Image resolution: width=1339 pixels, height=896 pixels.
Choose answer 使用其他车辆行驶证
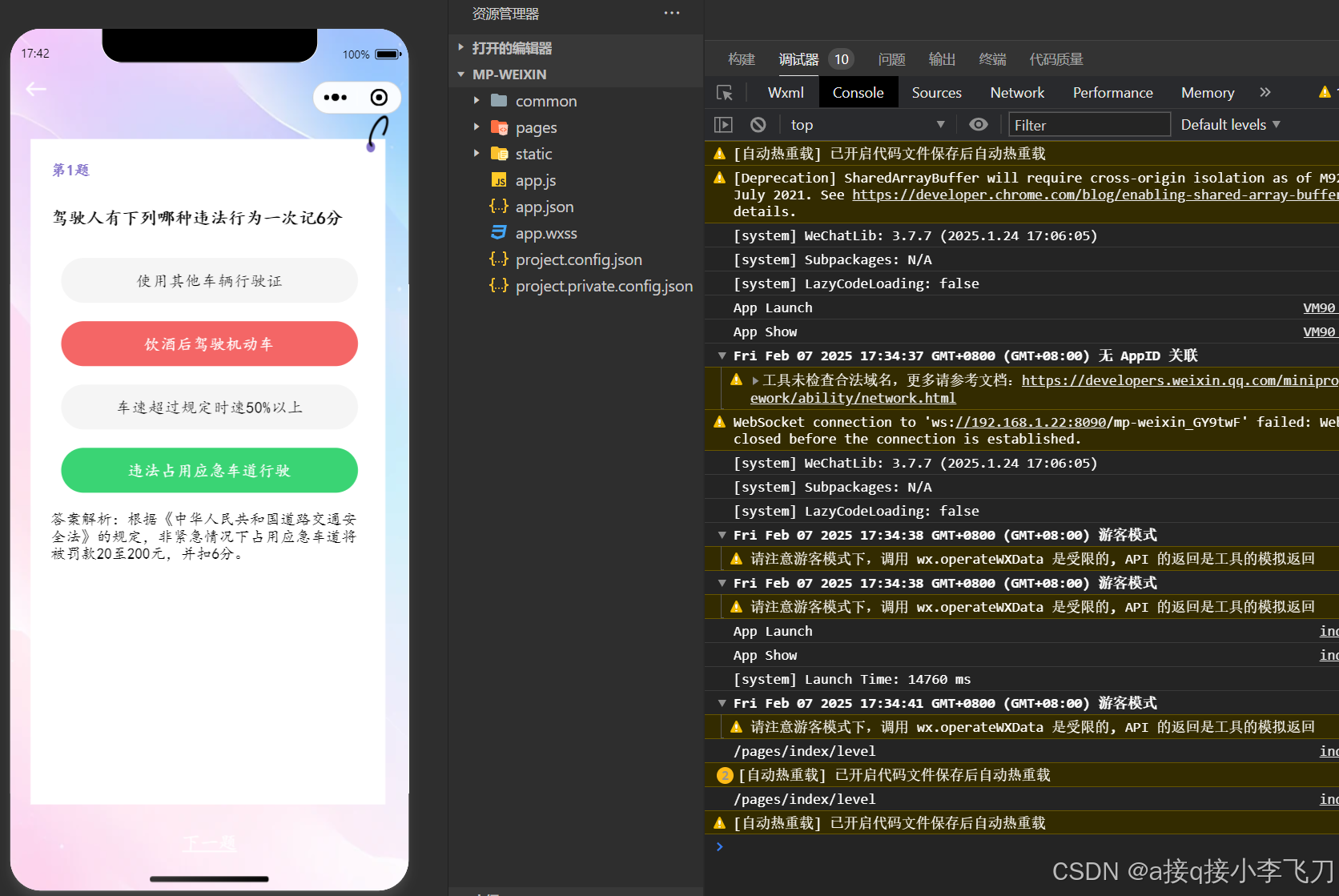pyautogui.click(x=209, y=280)
